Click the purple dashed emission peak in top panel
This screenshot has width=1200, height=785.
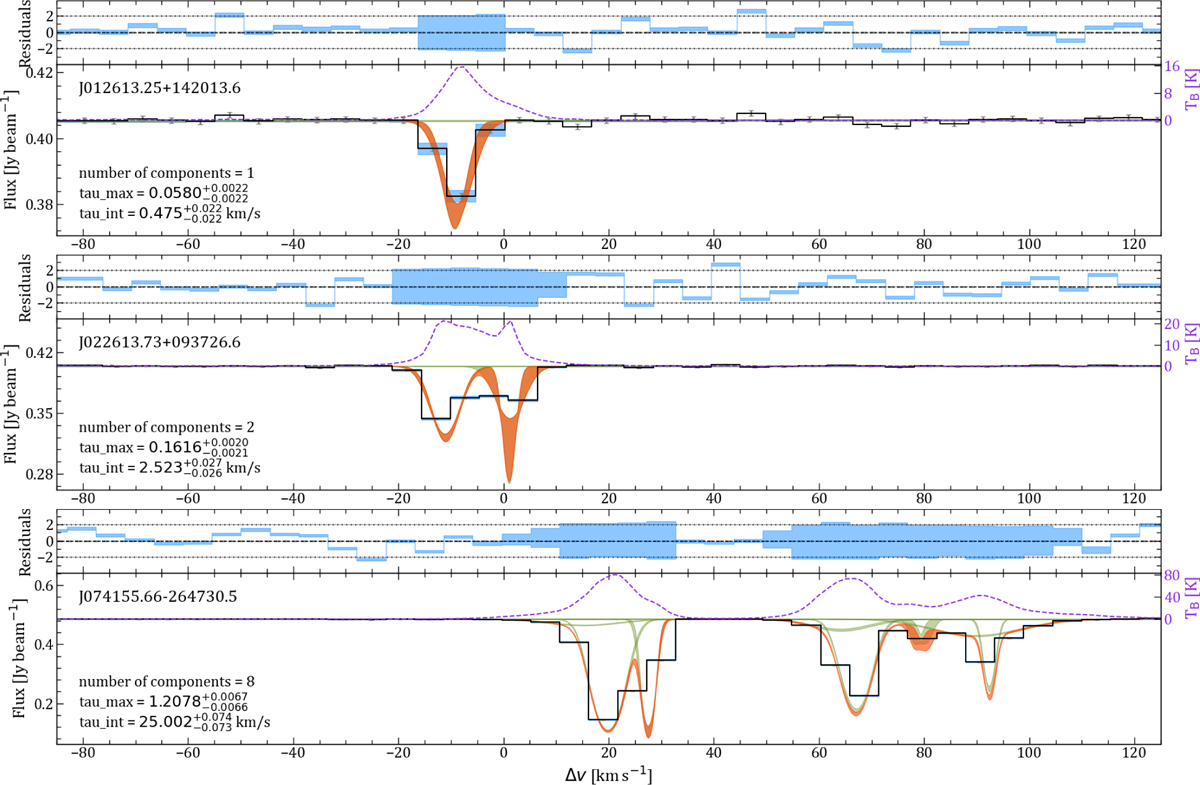click(x=461, y=69)
